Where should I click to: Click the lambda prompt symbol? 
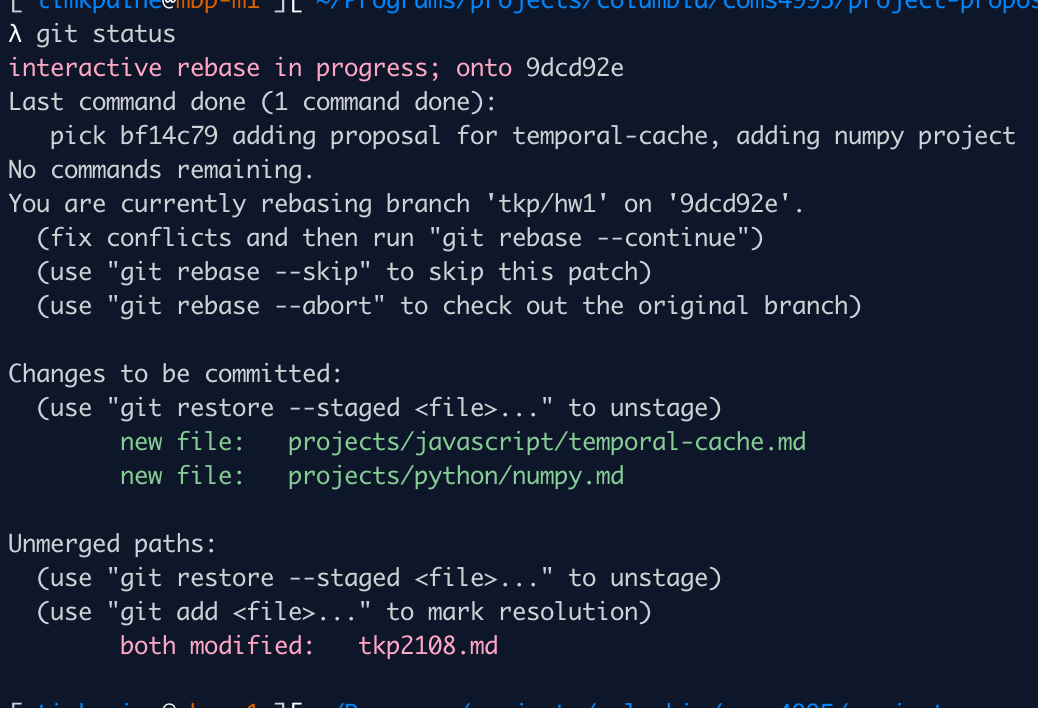pos(15,34)
